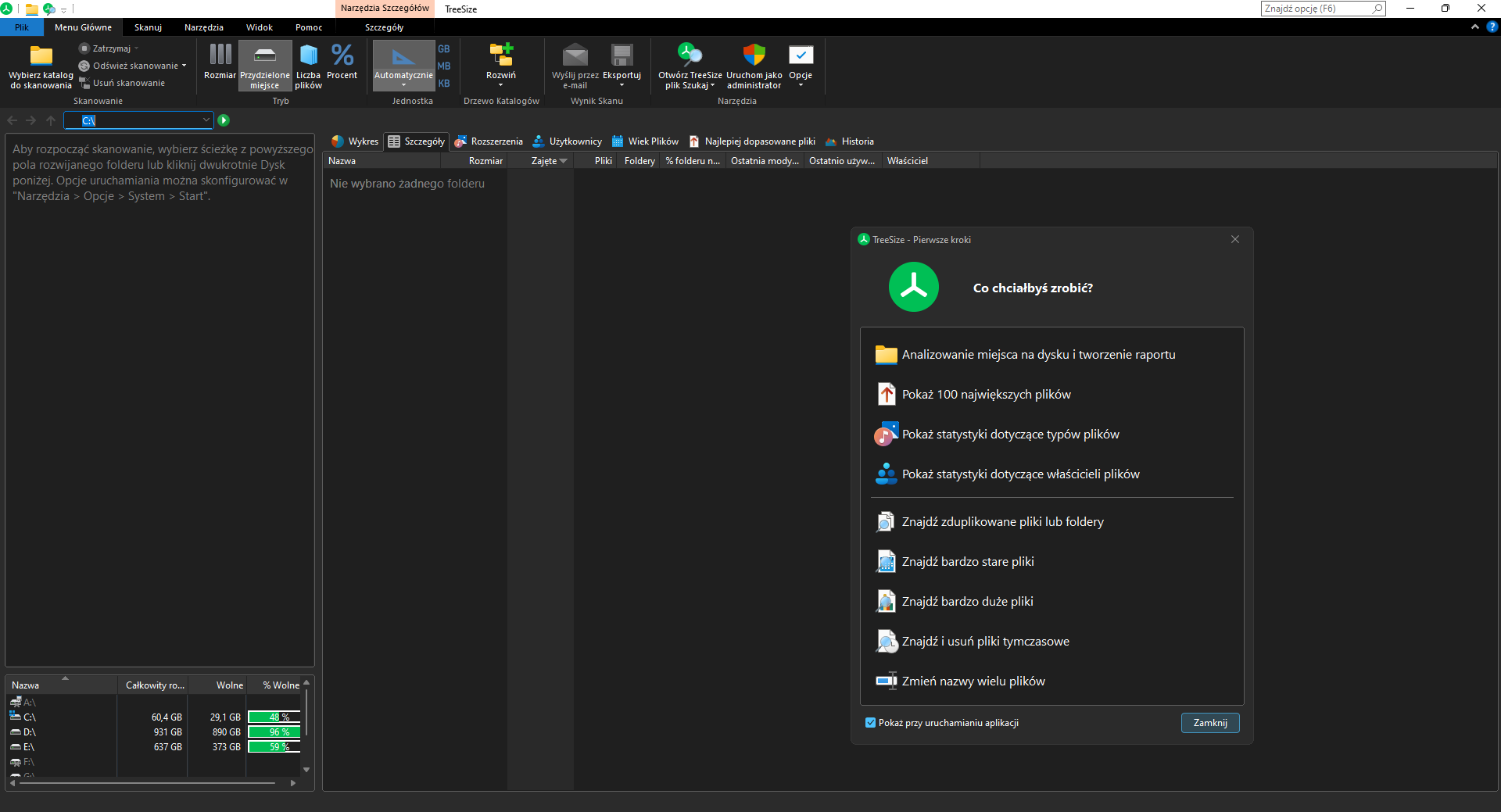
Task: Open the Rozszerzenia view tab
Action: (x=489, y=141)
